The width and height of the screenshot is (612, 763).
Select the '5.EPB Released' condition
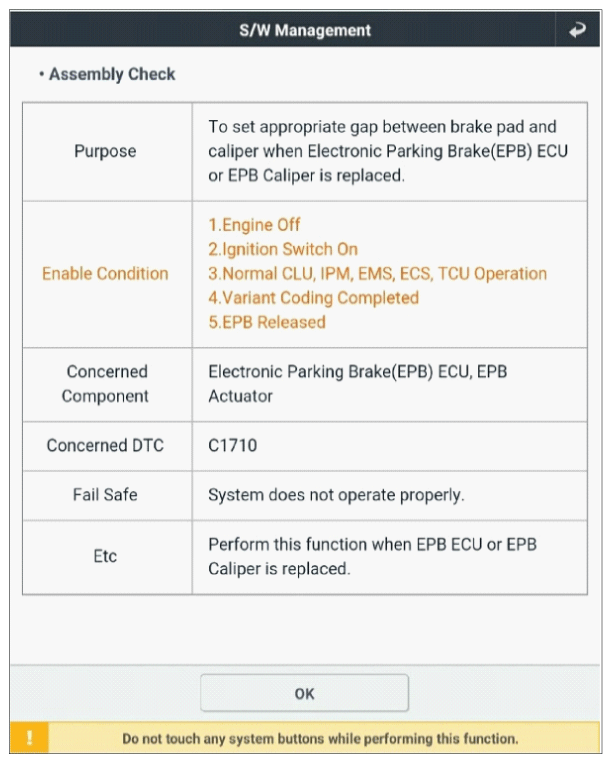[267, 322]
